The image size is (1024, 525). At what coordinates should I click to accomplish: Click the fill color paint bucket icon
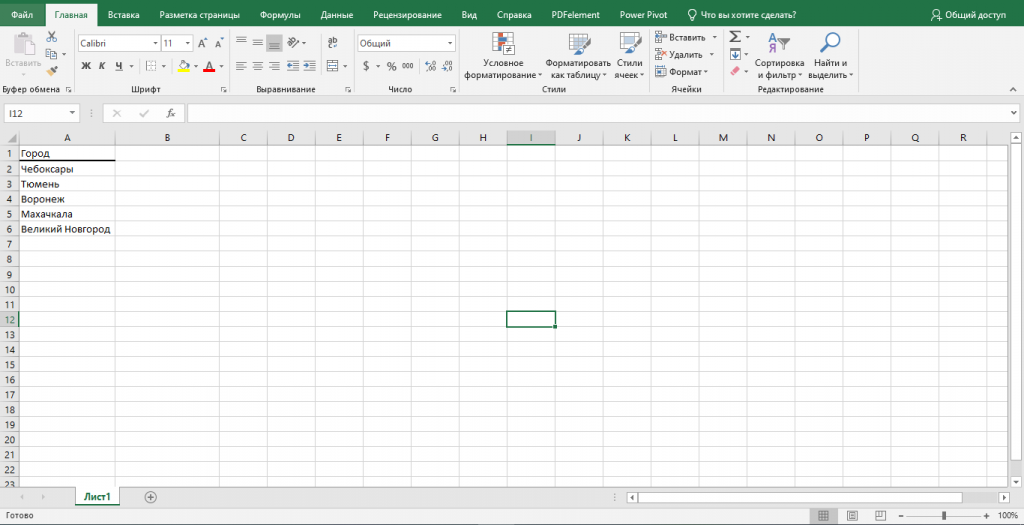tap(184, 66)
